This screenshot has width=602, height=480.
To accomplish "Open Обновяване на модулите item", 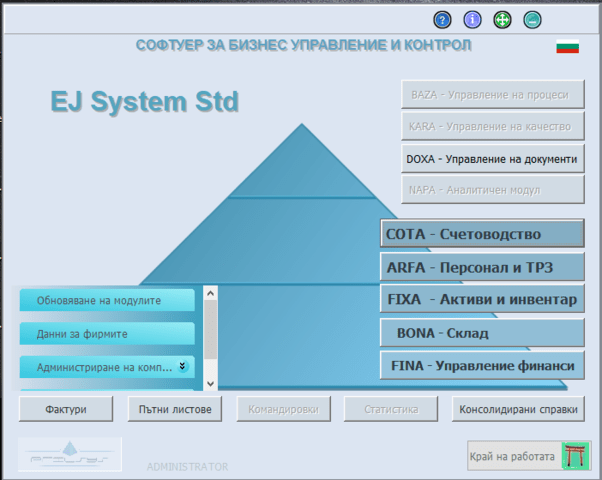I will pos(106,300).
